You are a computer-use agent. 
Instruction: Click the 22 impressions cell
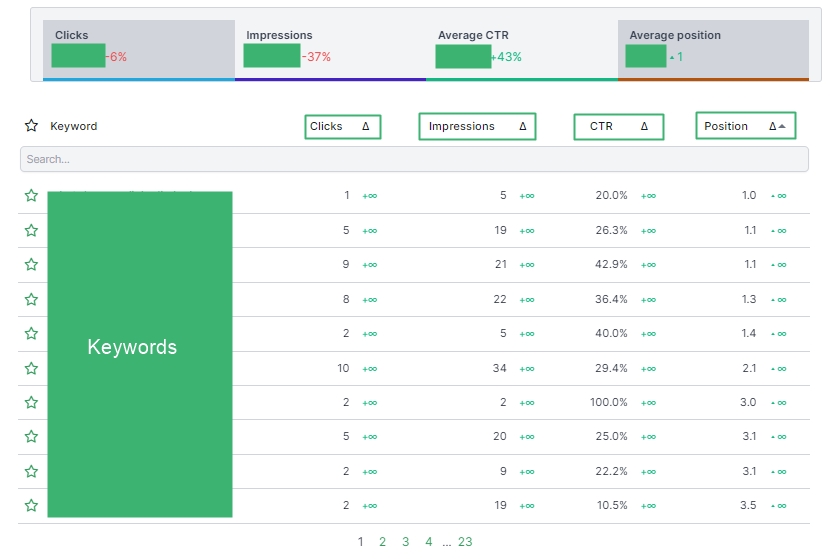500,299
